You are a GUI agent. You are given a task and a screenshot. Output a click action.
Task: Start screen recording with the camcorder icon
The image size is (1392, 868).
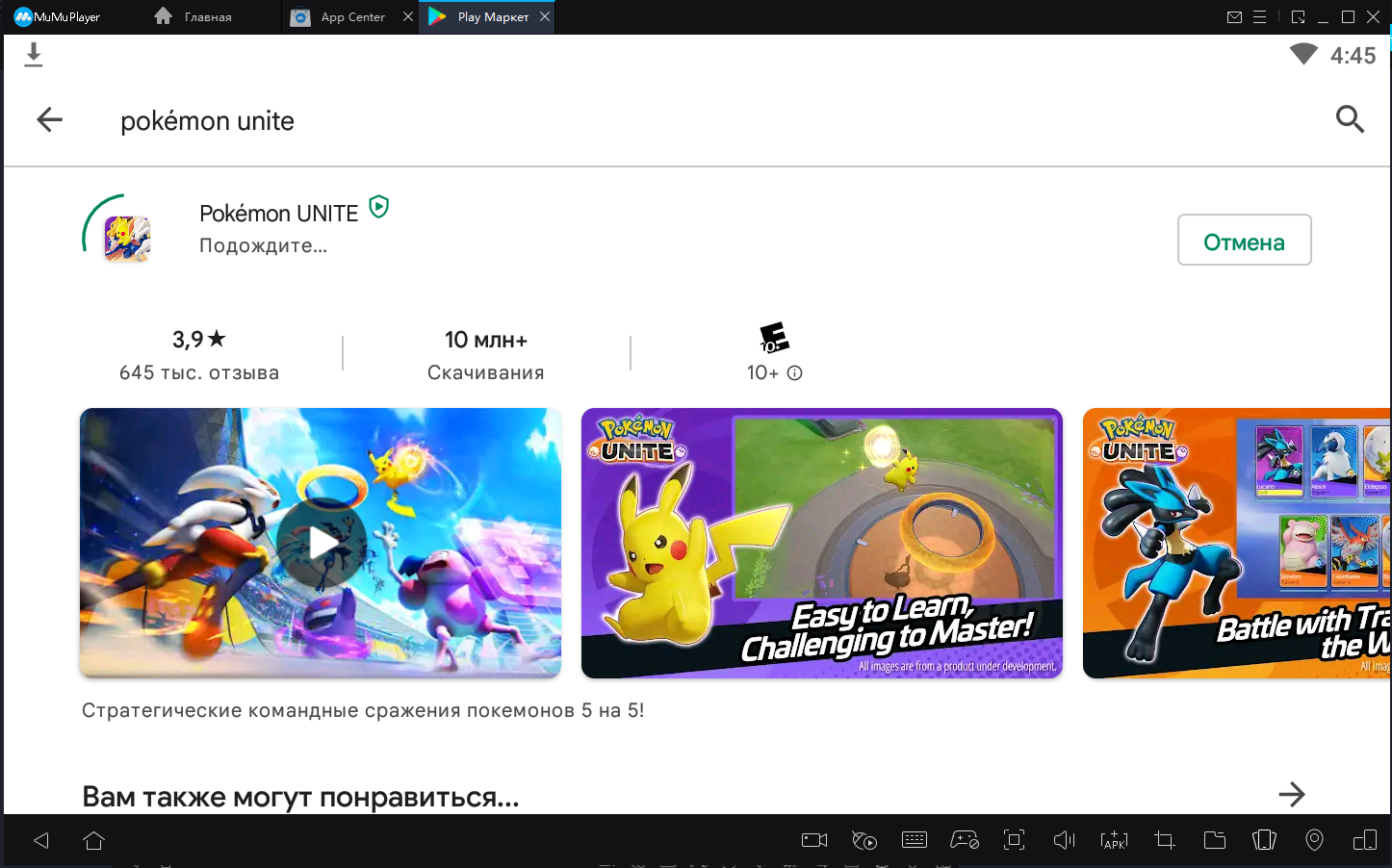[814, 840]
